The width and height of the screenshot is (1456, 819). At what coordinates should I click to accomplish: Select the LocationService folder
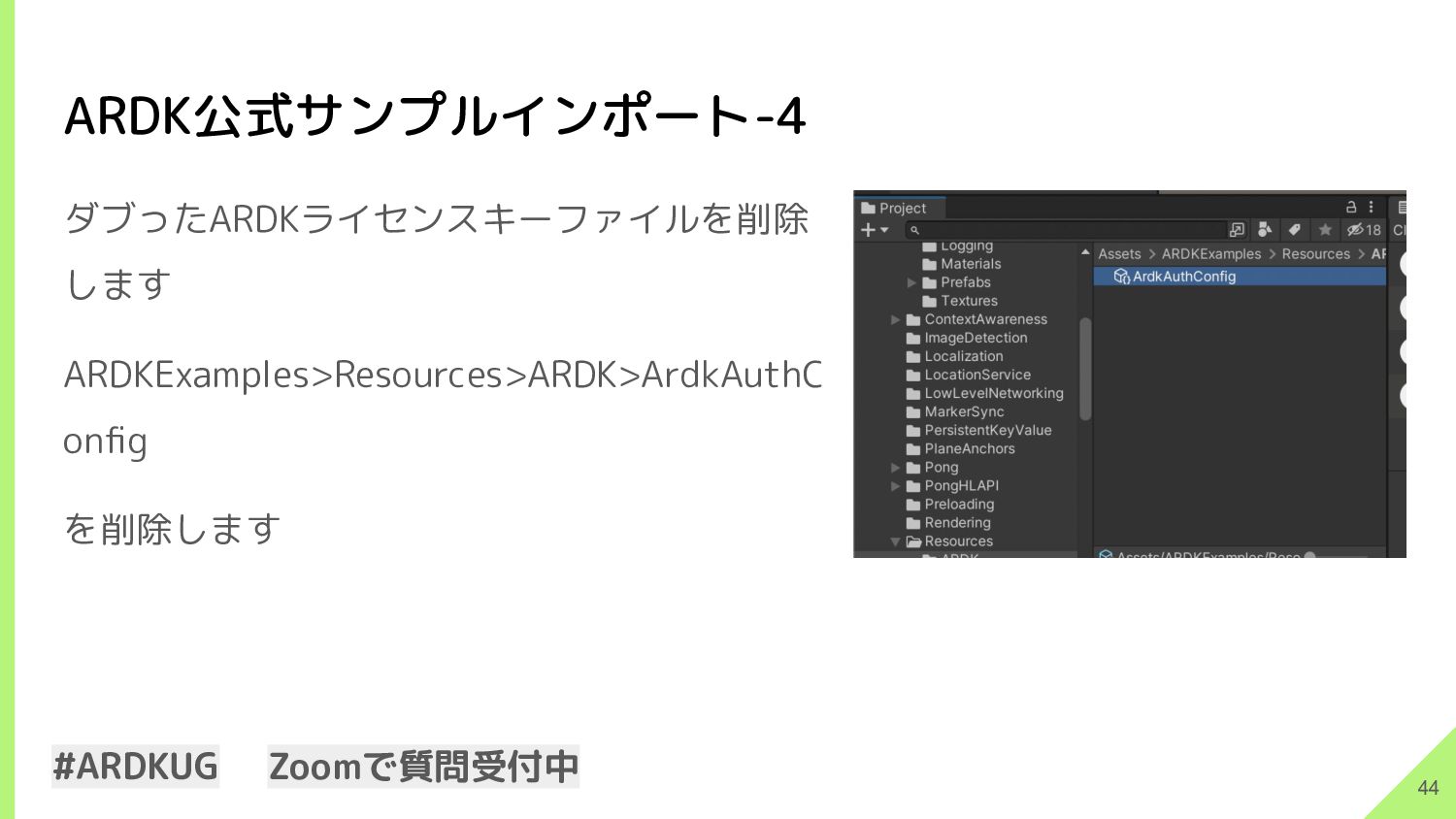pos(968,375)
